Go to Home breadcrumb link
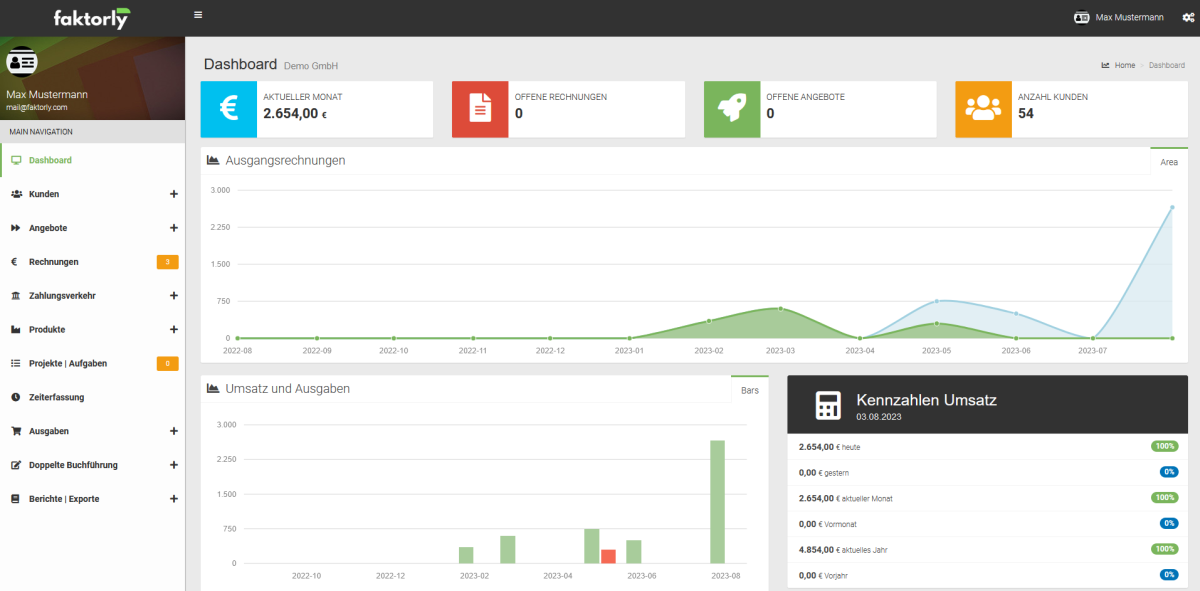This screenshot has width=1200, height=591. (1124, 65)
